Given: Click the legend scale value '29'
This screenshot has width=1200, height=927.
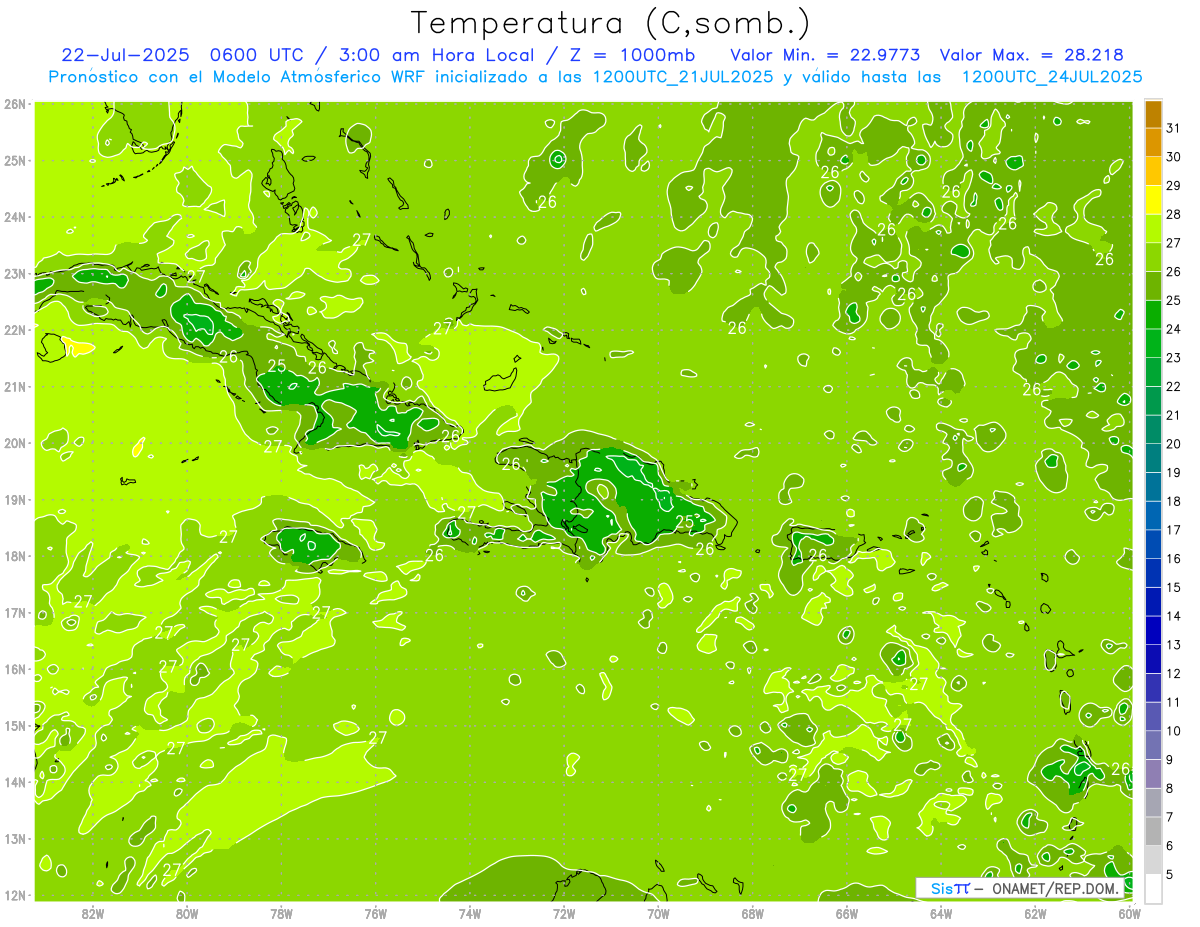Looking at the screenshot, I should tap(1174, 186).
